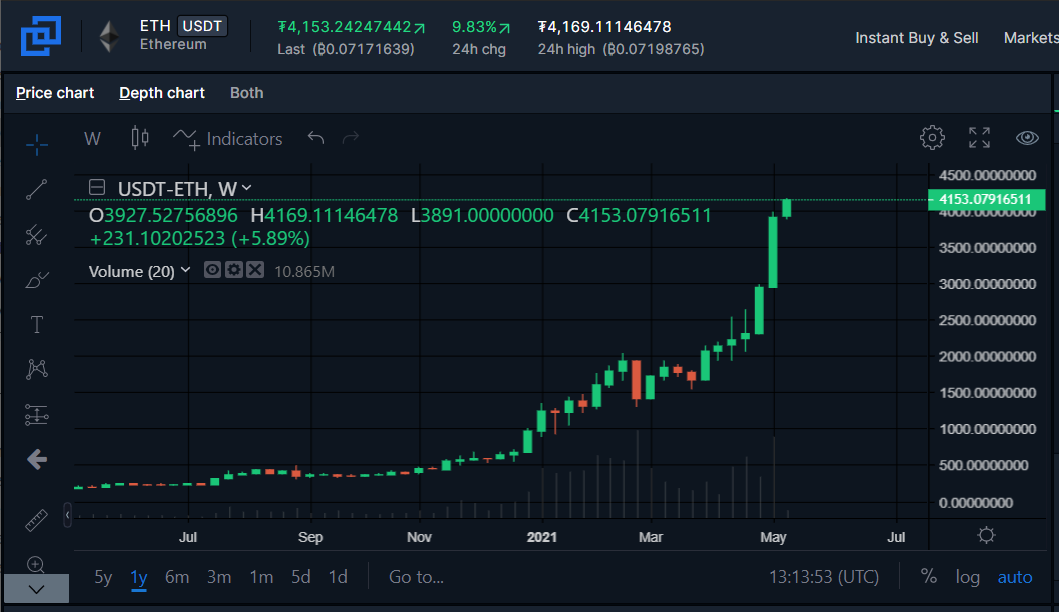
Task: Open Instant Buy & Sell page
Action: click(x=916, y=38)
